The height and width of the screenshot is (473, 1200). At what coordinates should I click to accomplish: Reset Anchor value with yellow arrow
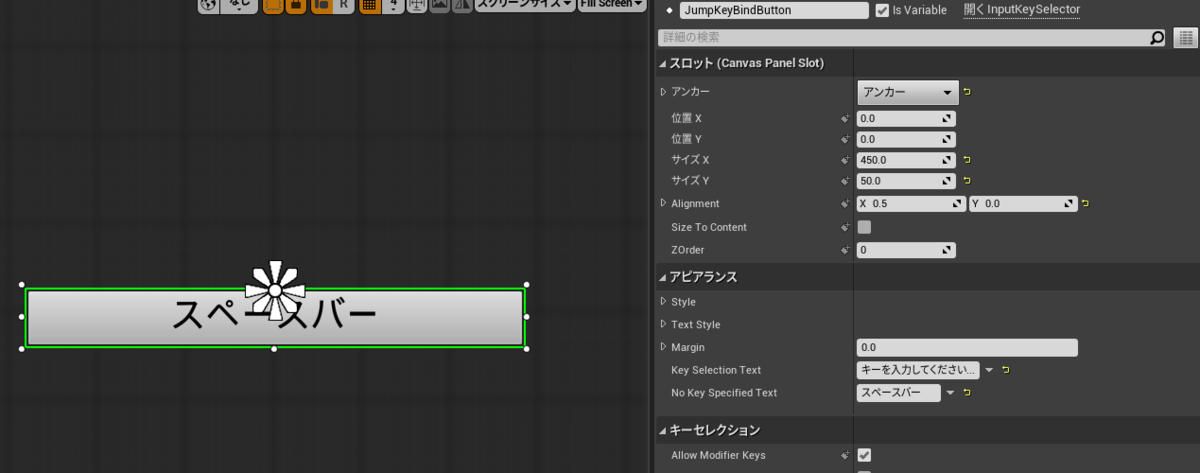pos(967,92)
